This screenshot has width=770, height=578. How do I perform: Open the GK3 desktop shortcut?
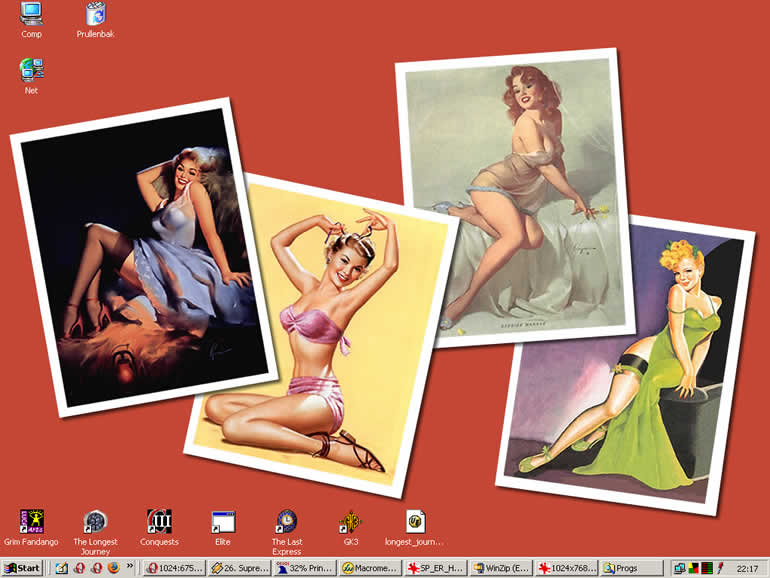tap(350, 521)
